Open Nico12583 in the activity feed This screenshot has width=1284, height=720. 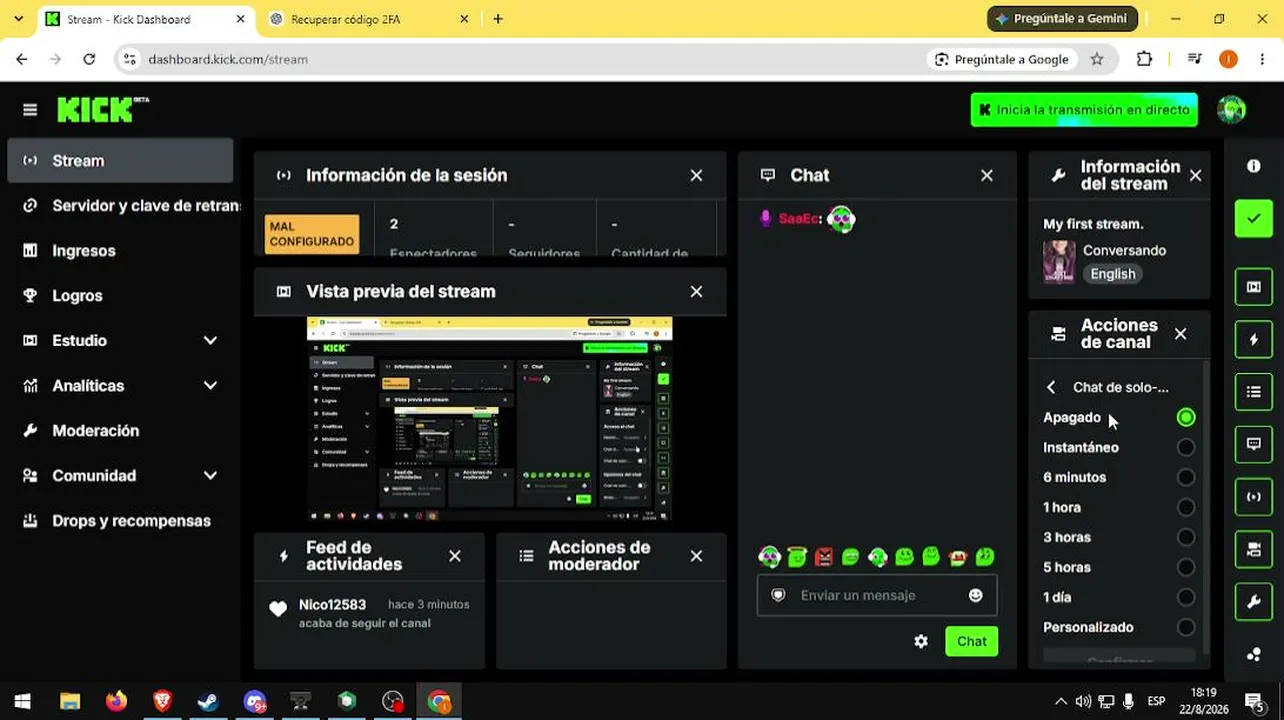(x=332, y=605)
